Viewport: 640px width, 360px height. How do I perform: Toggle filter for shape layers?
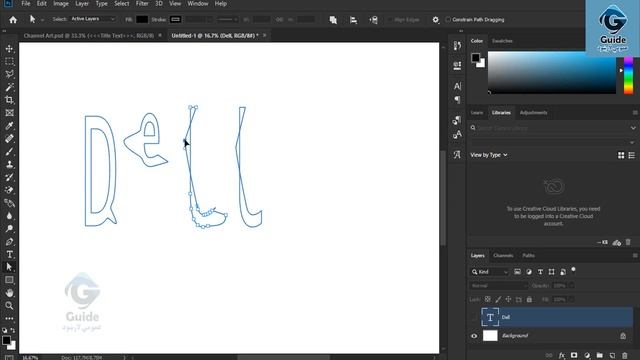coord(552,272)
